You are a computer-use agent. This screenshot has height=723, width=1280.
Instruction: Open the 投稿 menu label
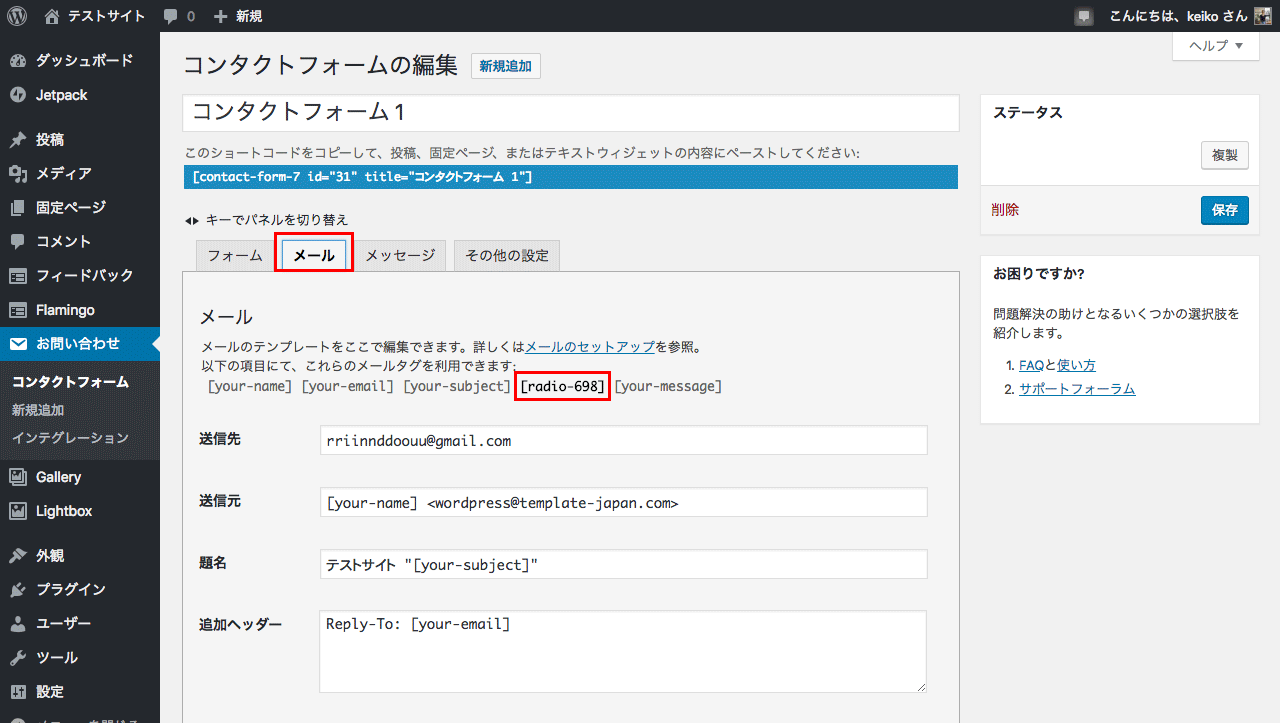[x=50, y=140]
